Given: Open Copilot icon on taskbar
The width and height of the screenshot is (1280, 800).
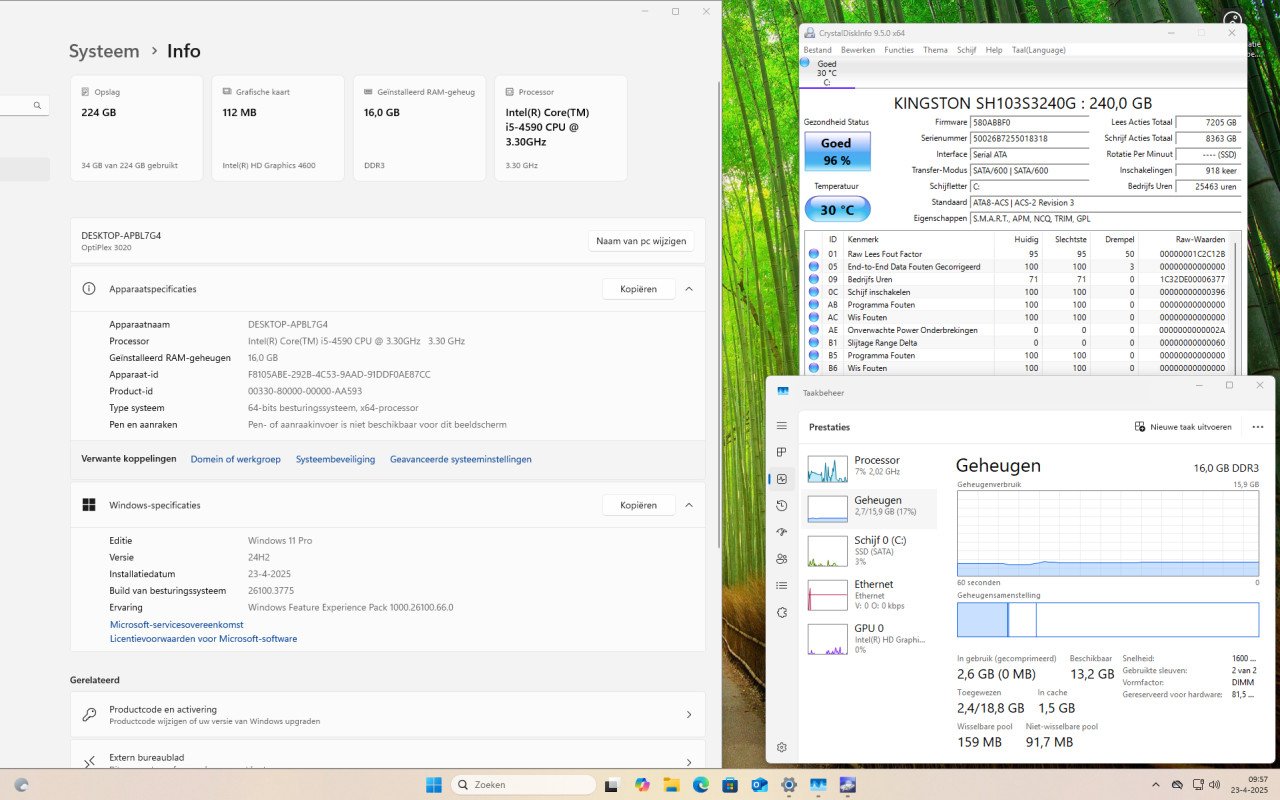Looking at the screenshot, I should pyautogui.click(x=642, y=785).
